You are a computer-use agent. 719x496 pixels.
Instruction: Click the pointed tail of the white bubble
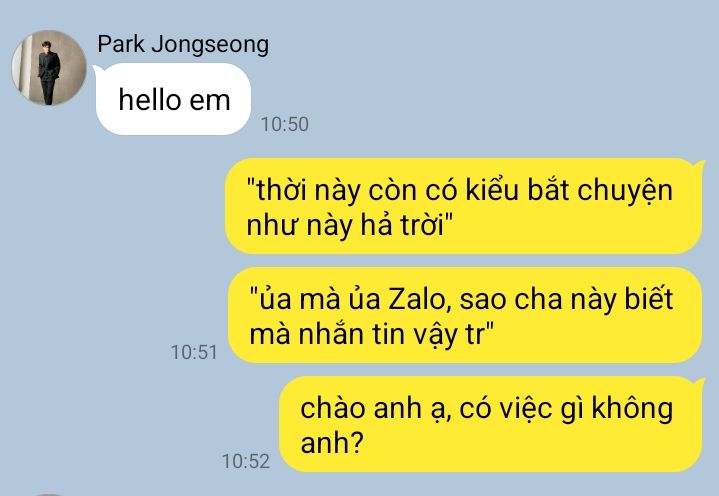coord(98,70)
